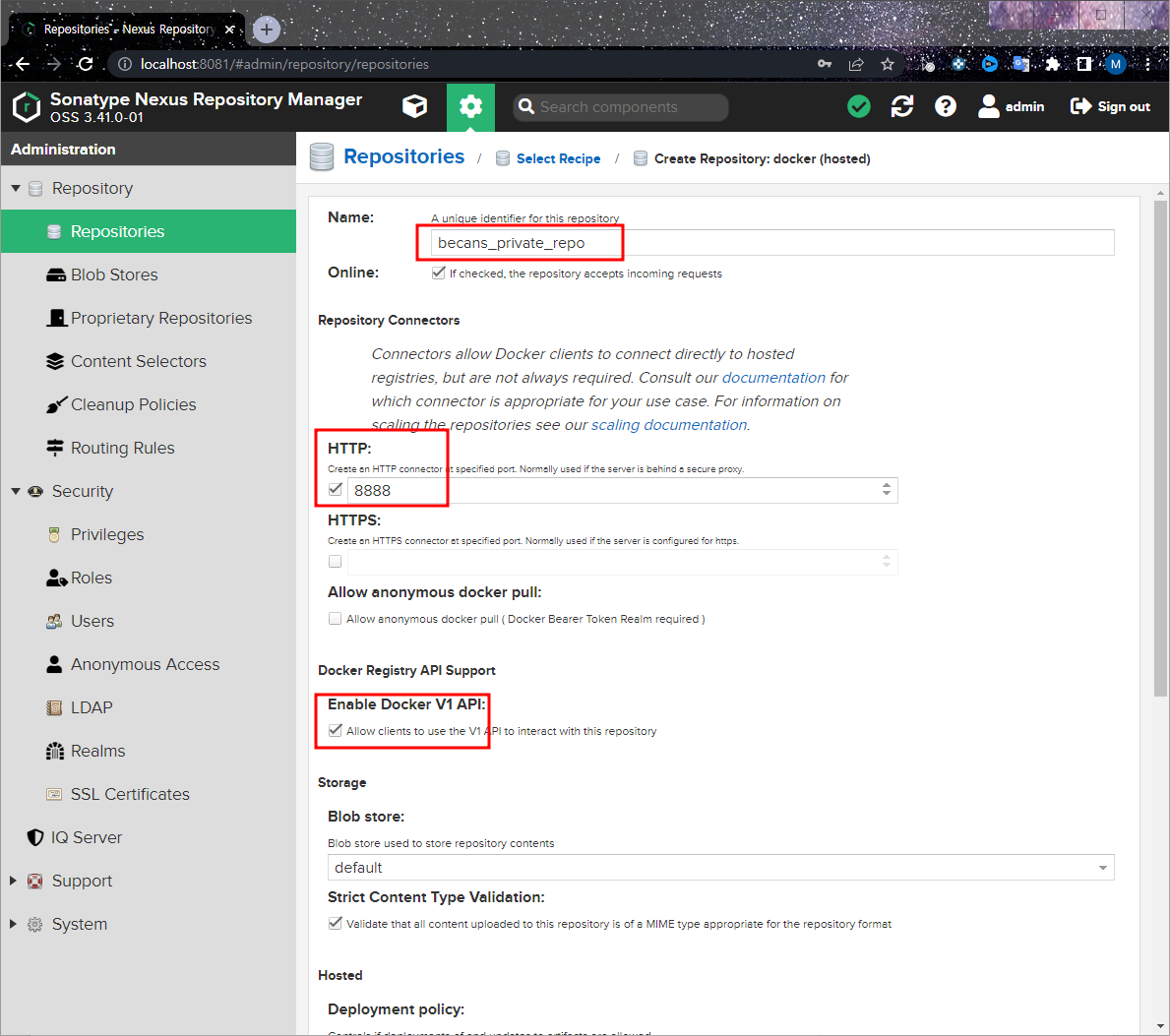
Task: Open Privileges under Security
Action: point(149,534)
